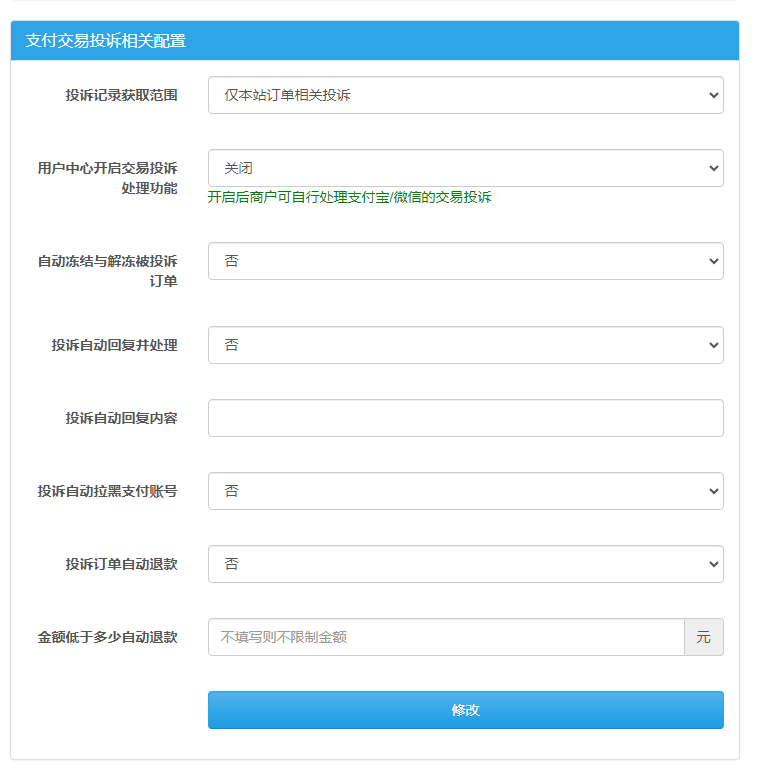Open the 投诉记录获取范围 dropdown

click(465, 95)
